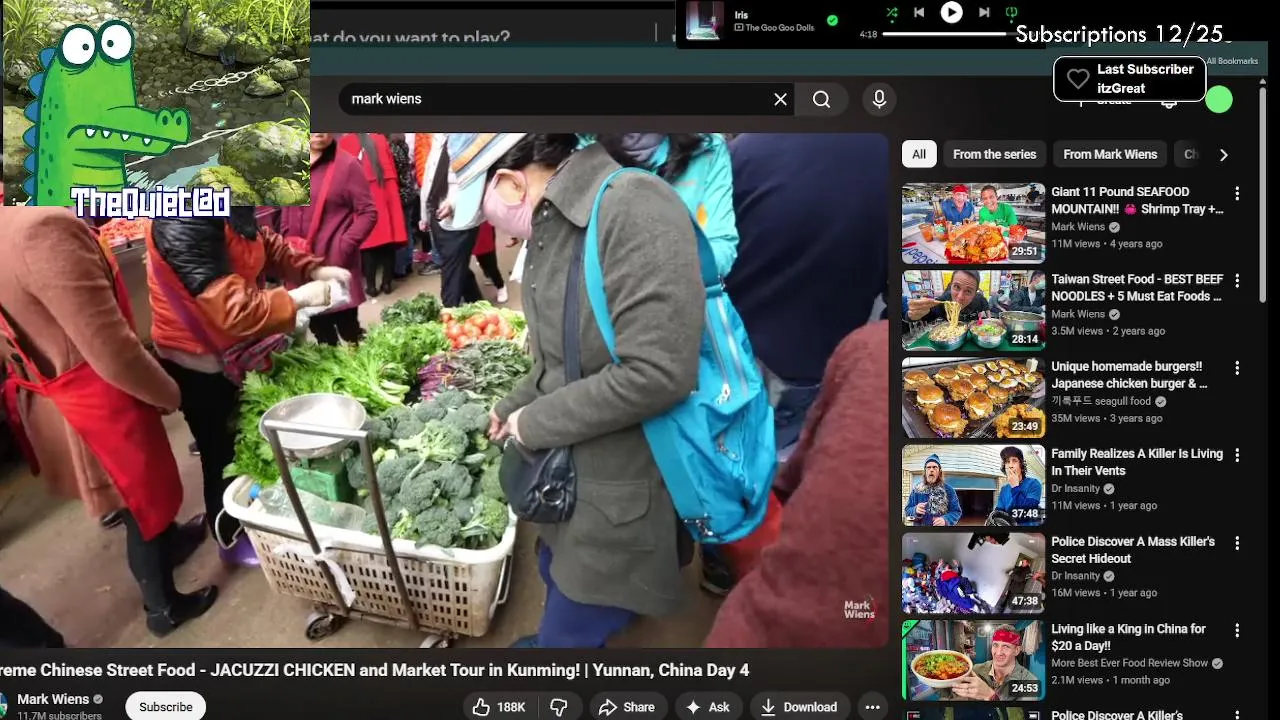Open options menu for Taiwan Street Food video
Image resolution: width=1280 pixels, height=720 pixels.
point(1237,281)
